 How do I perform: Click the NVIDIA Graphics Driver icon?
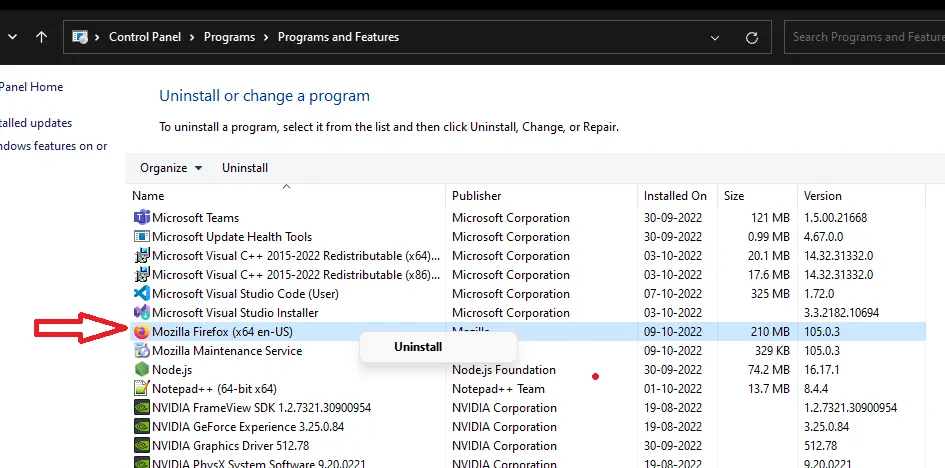[x=141, y=446]
